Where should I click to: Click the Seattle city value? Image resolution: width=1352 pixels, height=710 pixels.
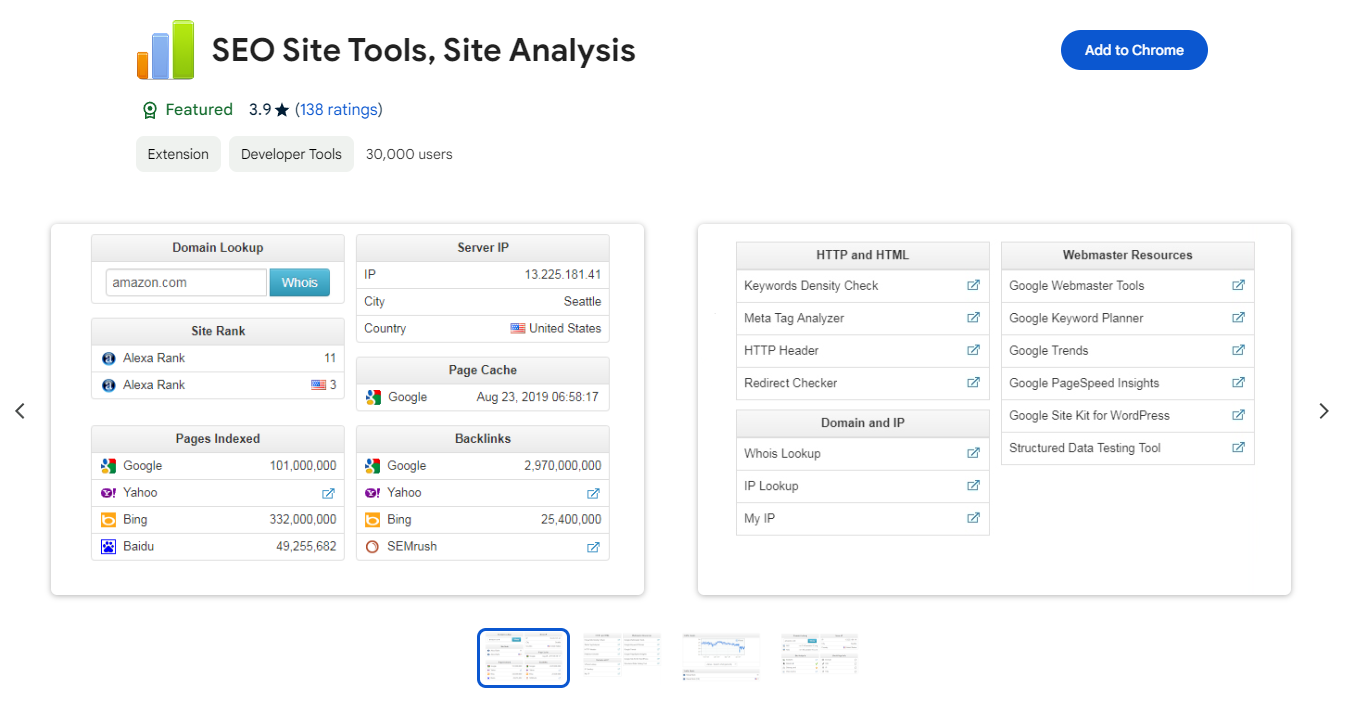tap(583, 302)
